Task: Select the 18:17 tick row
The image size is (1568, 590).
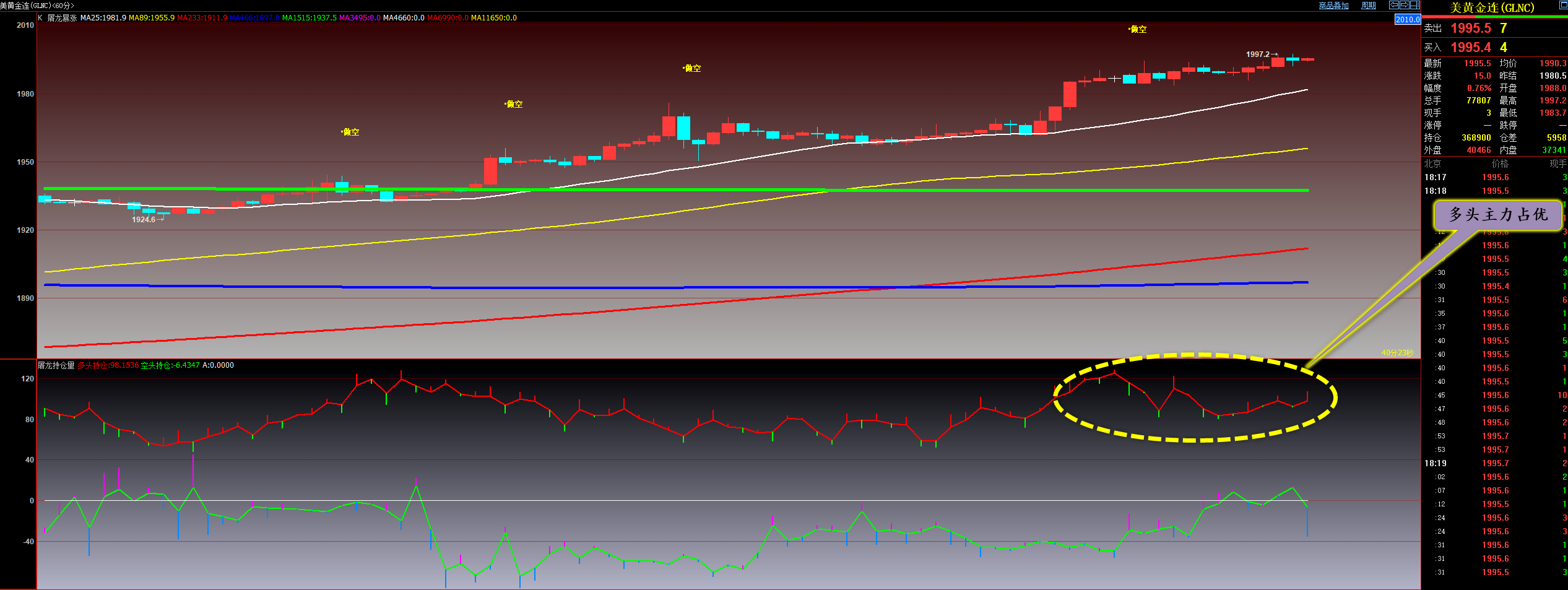Action: tap(1495, 178)
